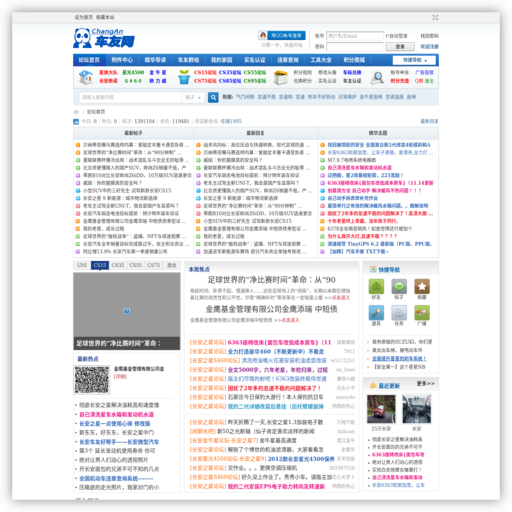Viewport: 512px width, 512px height.
Task: Open 违章查询 in the nav bar
Action: point(288,60)
